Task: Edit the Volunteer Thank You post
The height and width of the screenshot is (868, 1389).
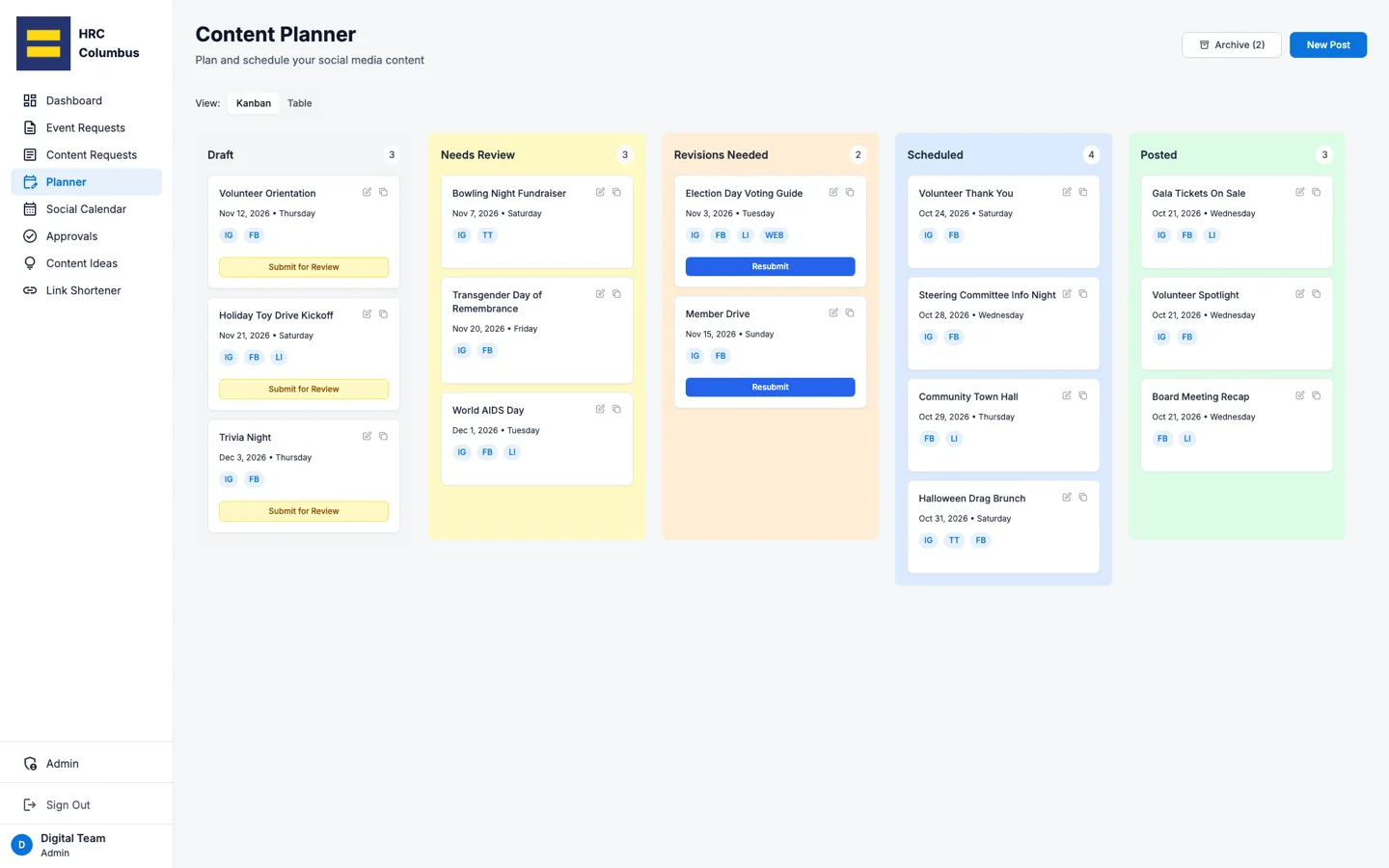Action: [1067, 192]
